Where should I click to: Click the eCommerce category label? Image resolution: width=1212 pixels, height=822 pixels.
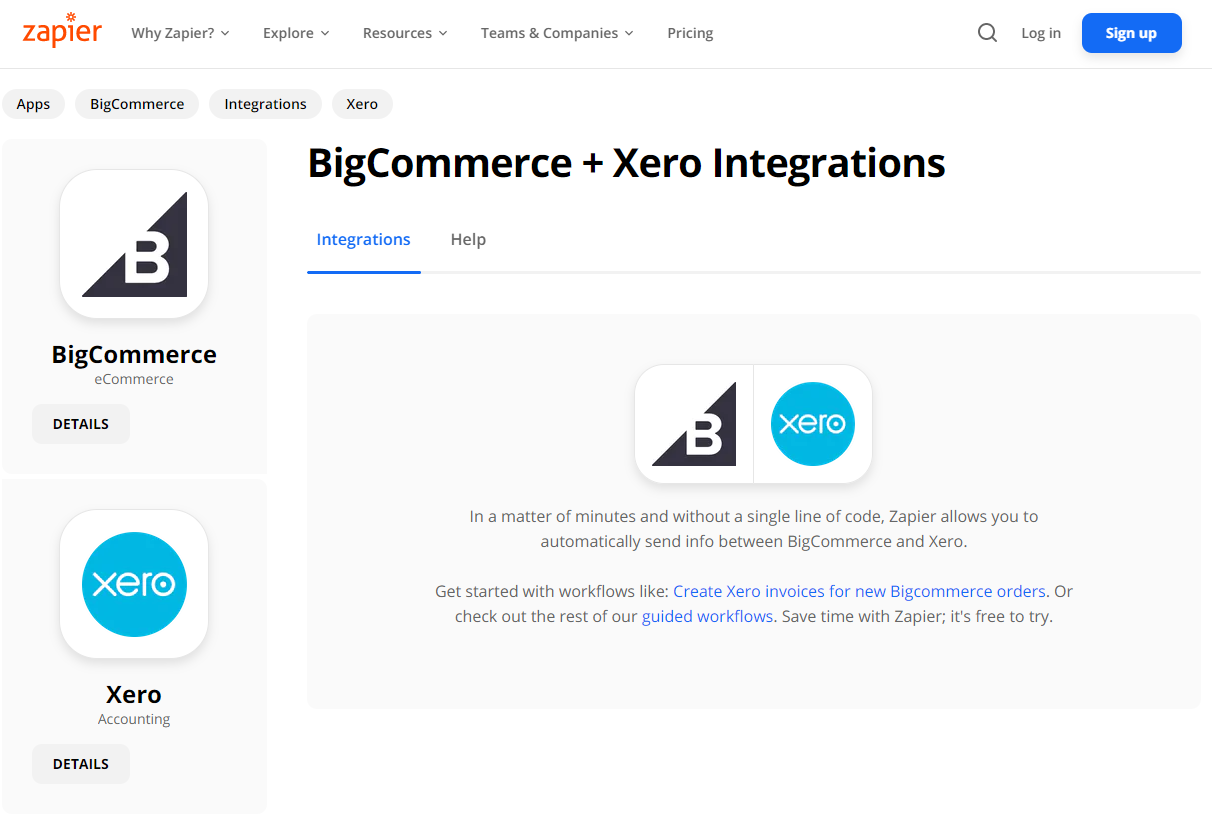(134, 379)
